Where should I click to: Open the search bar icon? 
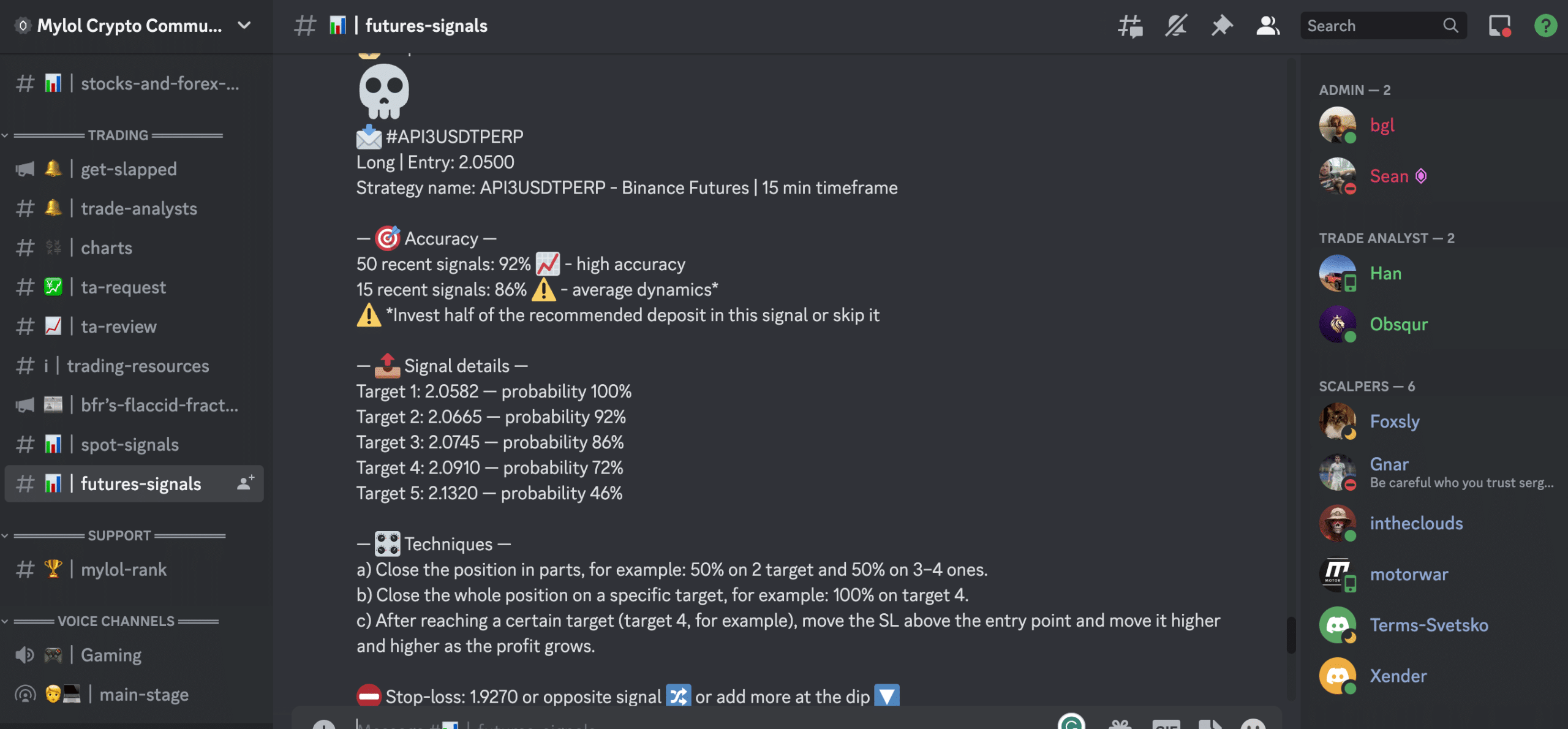pos(1452,25)
